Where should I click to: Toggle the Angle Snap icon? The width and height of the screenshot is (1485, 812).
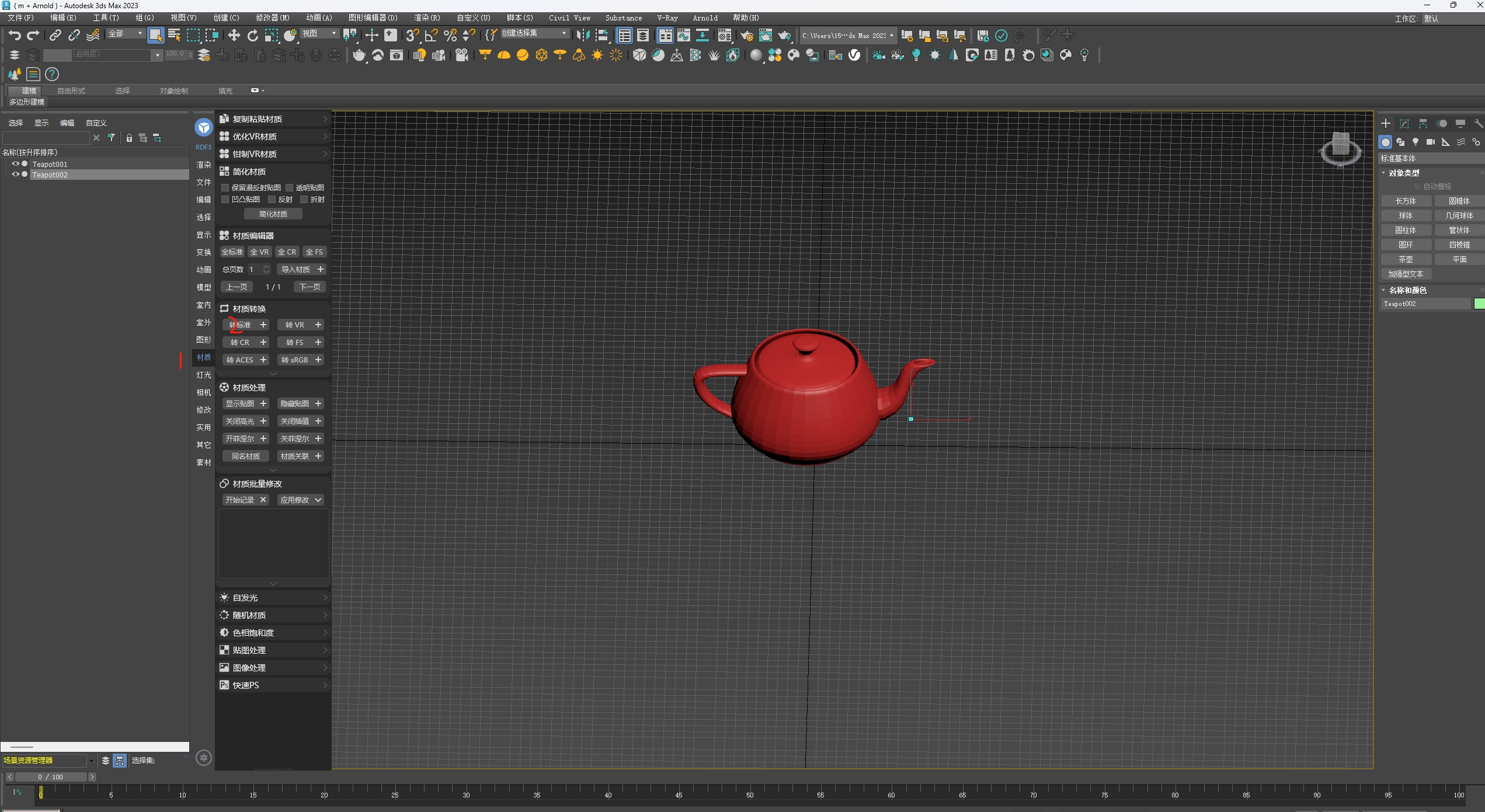click(431, 36)
